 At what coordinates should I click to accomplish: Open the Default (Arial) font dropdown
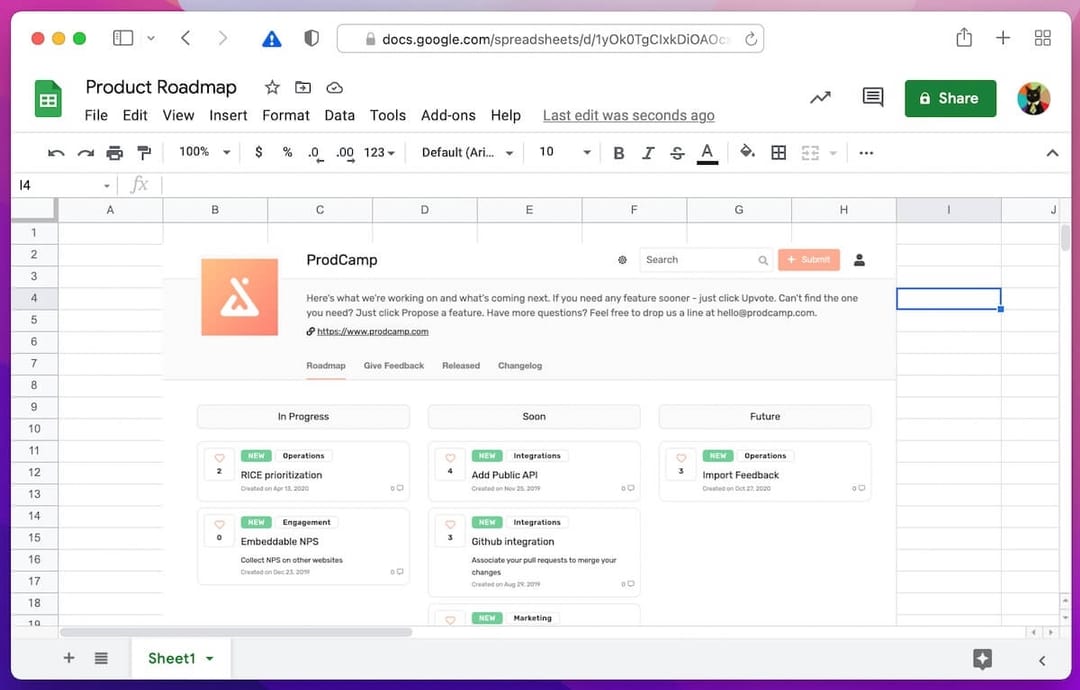[x=468, y=152]
